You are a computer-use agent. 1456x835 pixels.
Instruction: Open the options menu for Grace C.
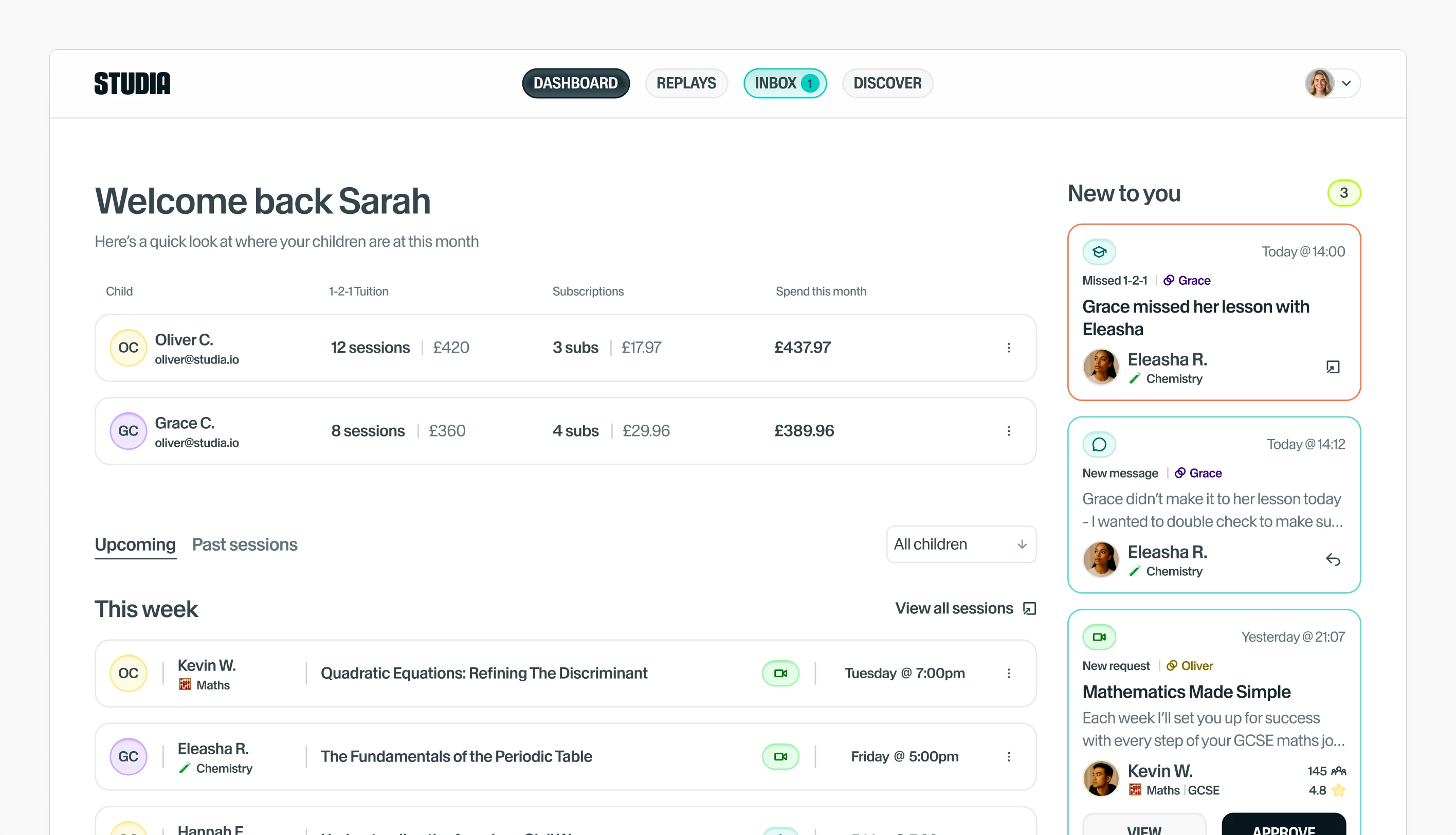tap(1008, 431)
